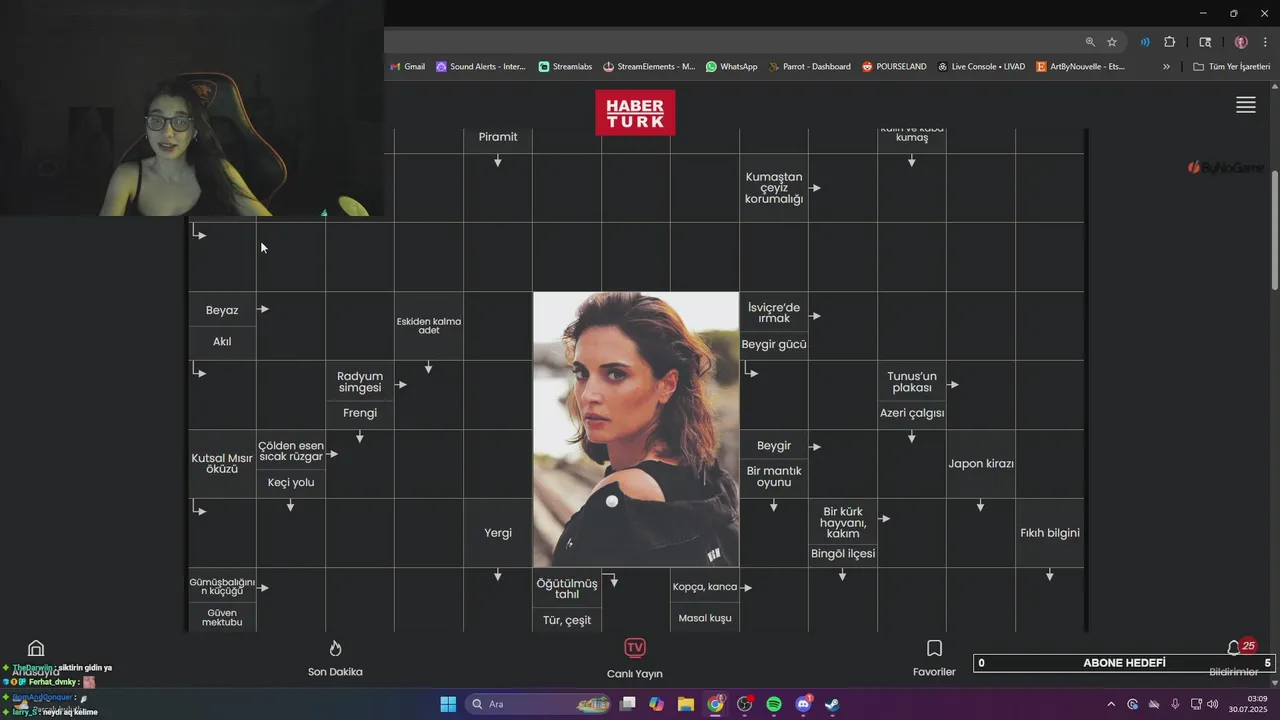Open the Chrome profile avatar

tap(1241, 42)
